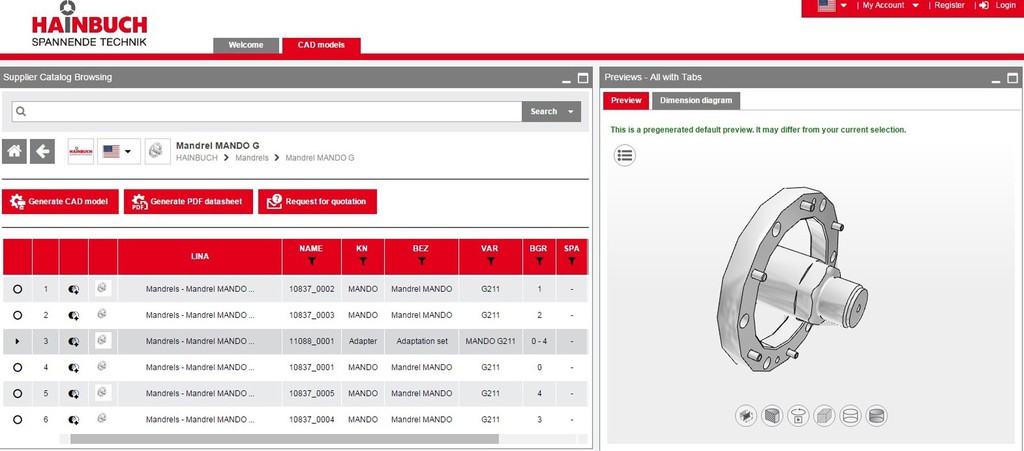Click HAINBUCH in the breadcrumb
This screenshot has width=1024, height=451.
click(x=197, y=158)
